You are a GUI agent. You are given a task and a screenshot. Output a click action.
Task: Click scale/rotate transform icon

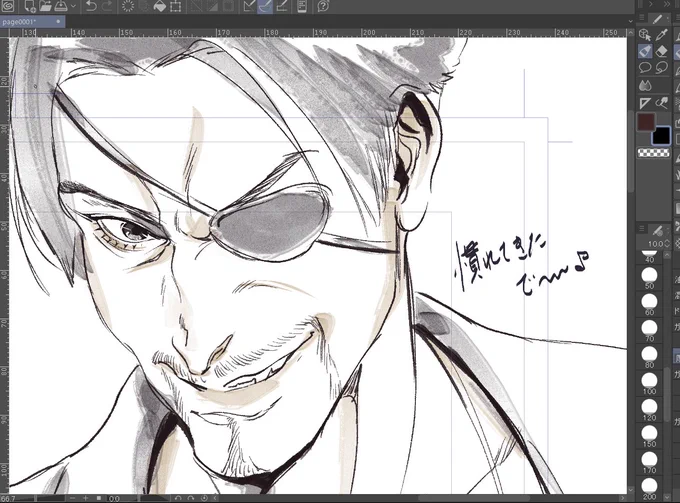[x=176, y=6]
